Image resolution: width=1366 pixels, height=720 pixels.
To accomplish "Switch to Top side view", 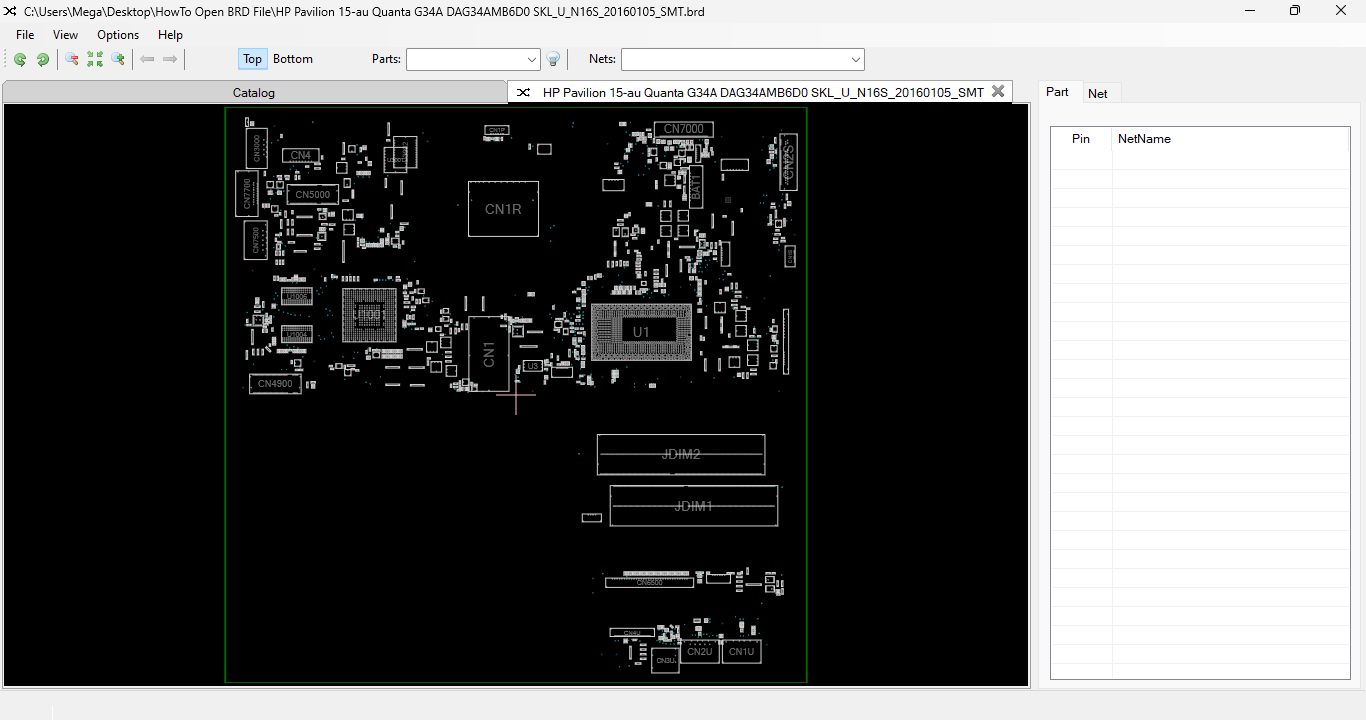I will click(x=252, y=59).
